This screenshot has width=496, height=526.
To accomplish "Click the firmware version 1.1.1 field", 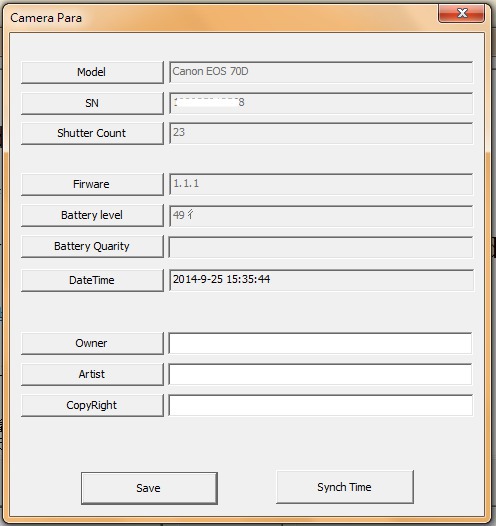I will [x=321, y=184].
